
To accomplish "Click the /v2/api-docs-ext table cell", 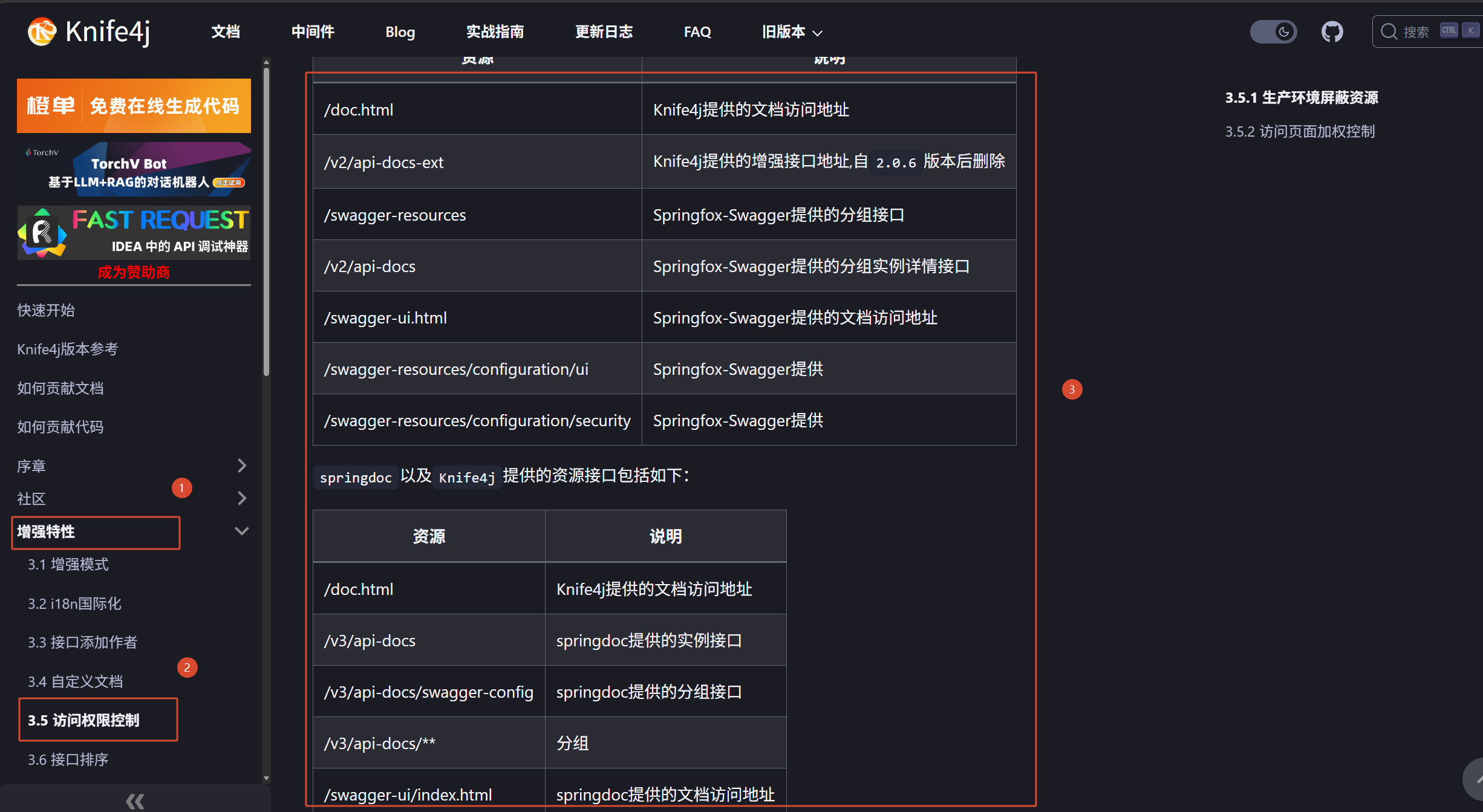I will point(477,161).
